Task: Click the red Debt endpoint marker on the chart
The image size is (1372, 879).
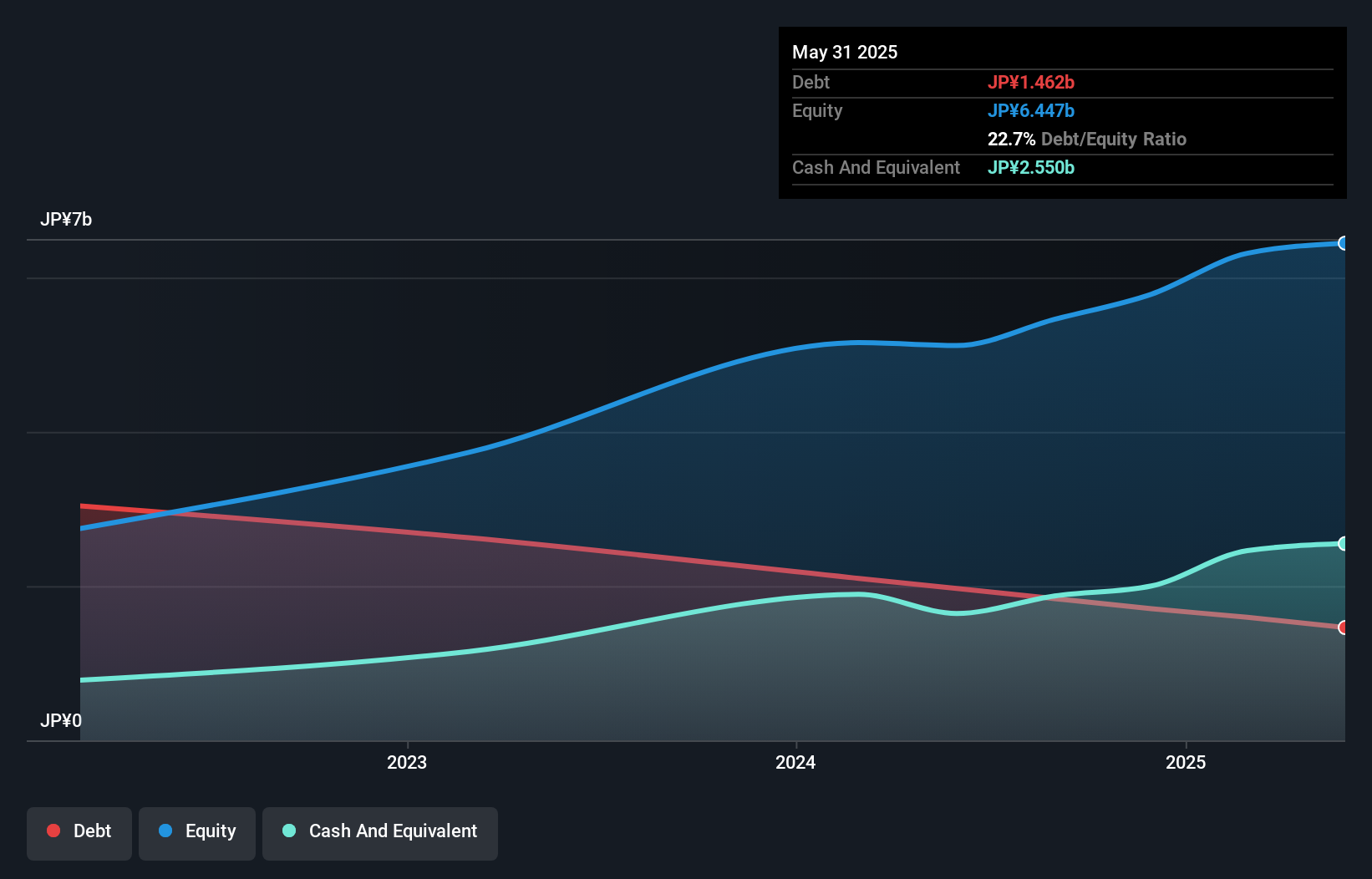Action: 1344,626
